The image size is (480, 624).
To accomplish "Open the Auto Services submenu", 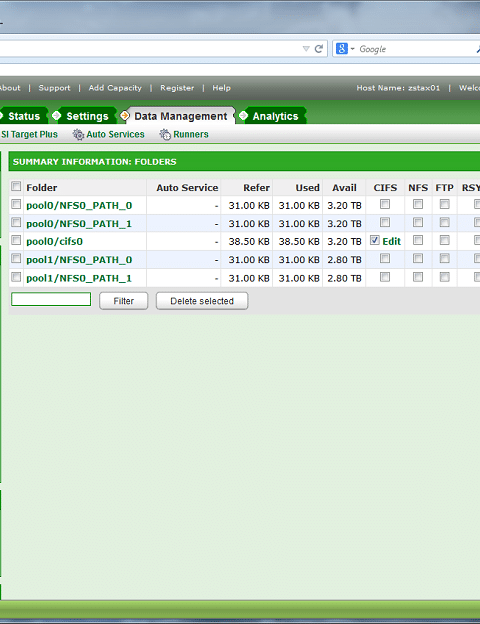I will 115,135.
